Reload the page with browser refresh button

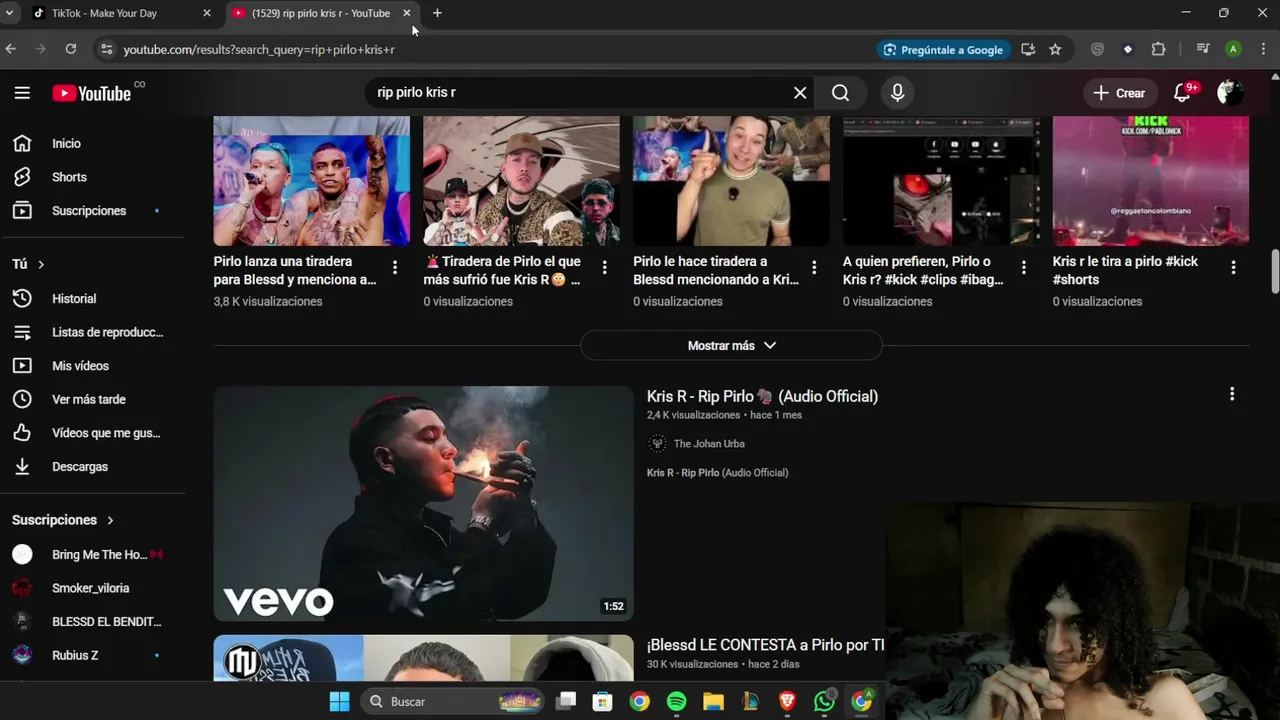click(x=70, y=49)
